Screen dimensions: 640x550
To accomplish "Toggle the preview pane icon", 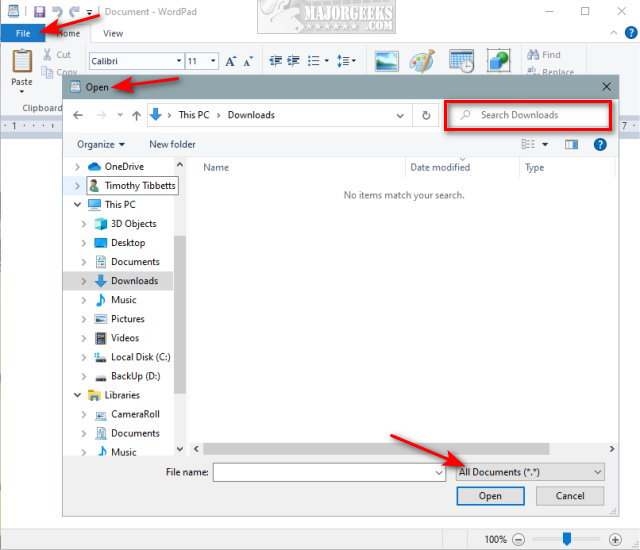I will [571, 144].
